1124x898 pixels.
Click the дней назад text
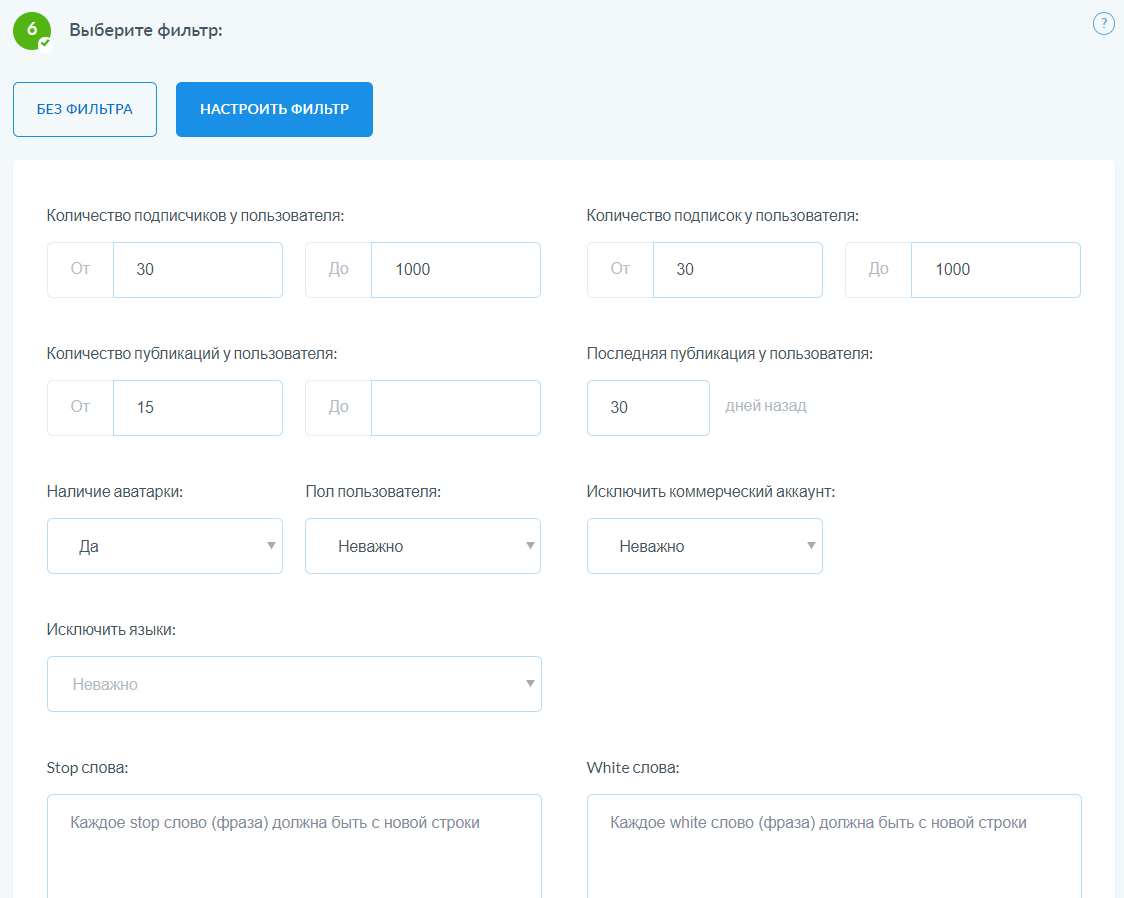coord(766,406)
